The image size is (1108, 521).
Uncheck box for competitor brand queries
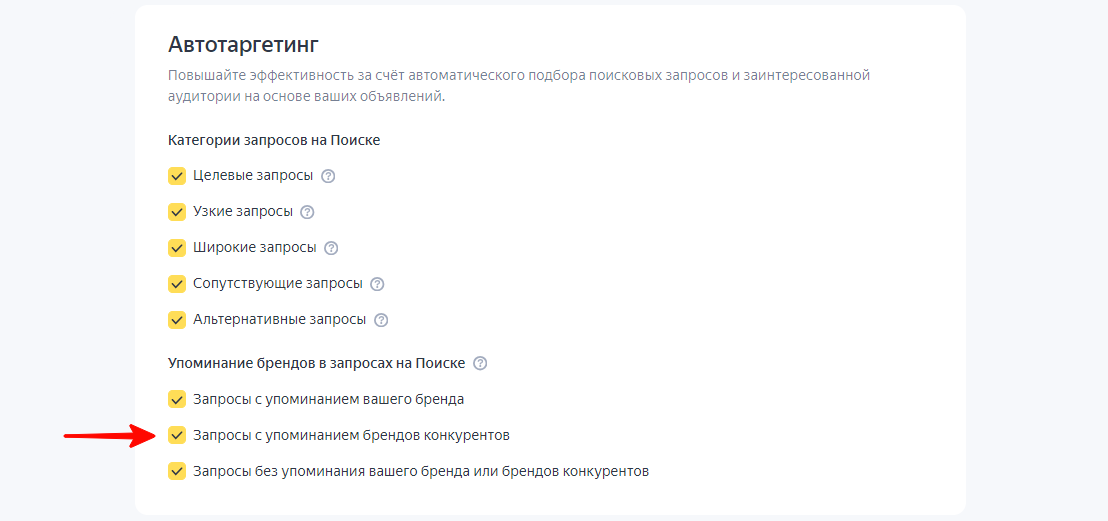pyautogui.click(x=177, y=435)
